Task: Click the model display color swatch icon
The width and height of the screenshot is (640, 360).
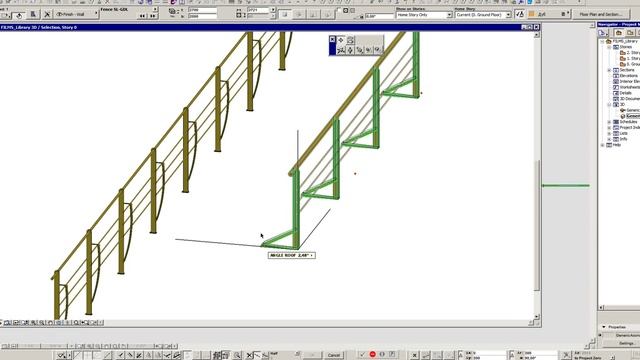Action: [x=531, y=14]
